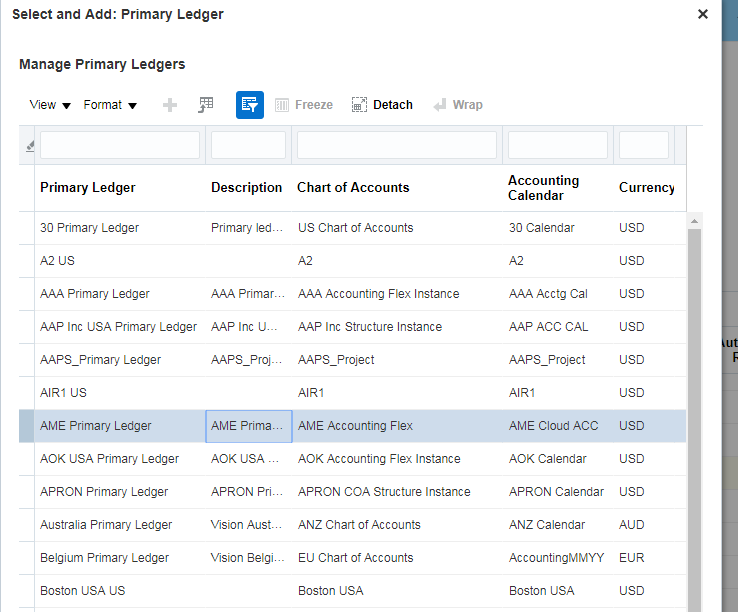The height and width of the screenshot is (612, 738).
Task: Select the Australia Primary Ledger row
Action: pos(106,525)
